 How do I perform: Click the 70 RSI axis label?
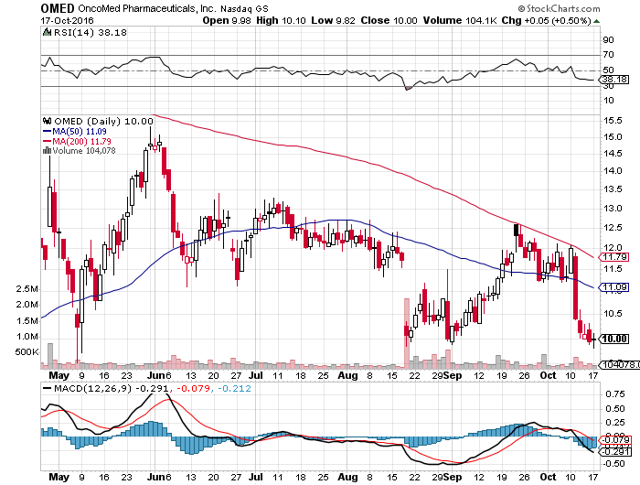(x=608, y=55)
